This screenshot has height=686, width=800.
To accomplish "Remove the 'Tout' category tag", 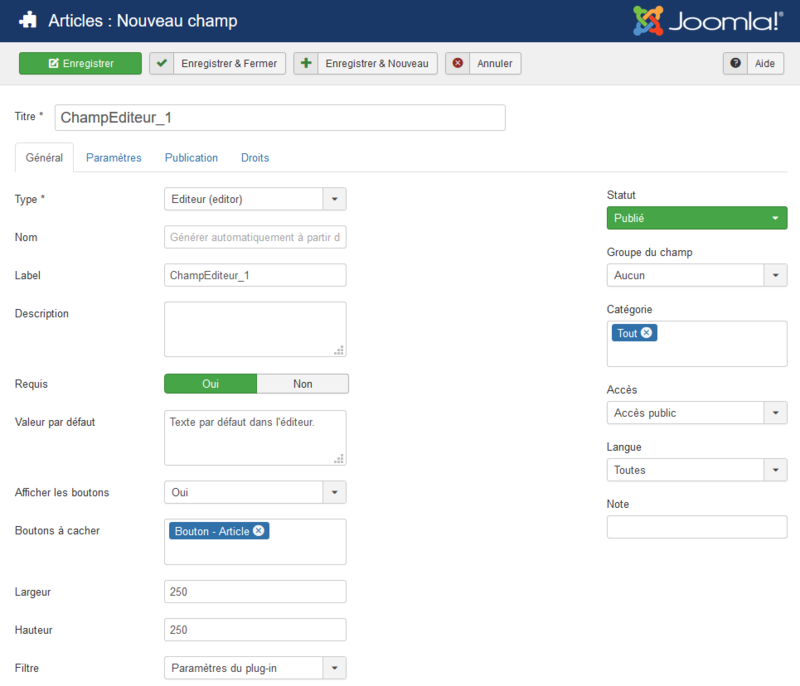I will (x=646, y=333).
